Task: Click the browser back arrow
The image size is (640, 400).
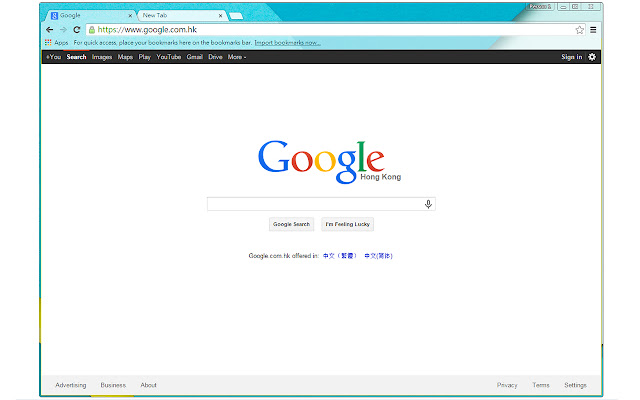Action: 49,30
